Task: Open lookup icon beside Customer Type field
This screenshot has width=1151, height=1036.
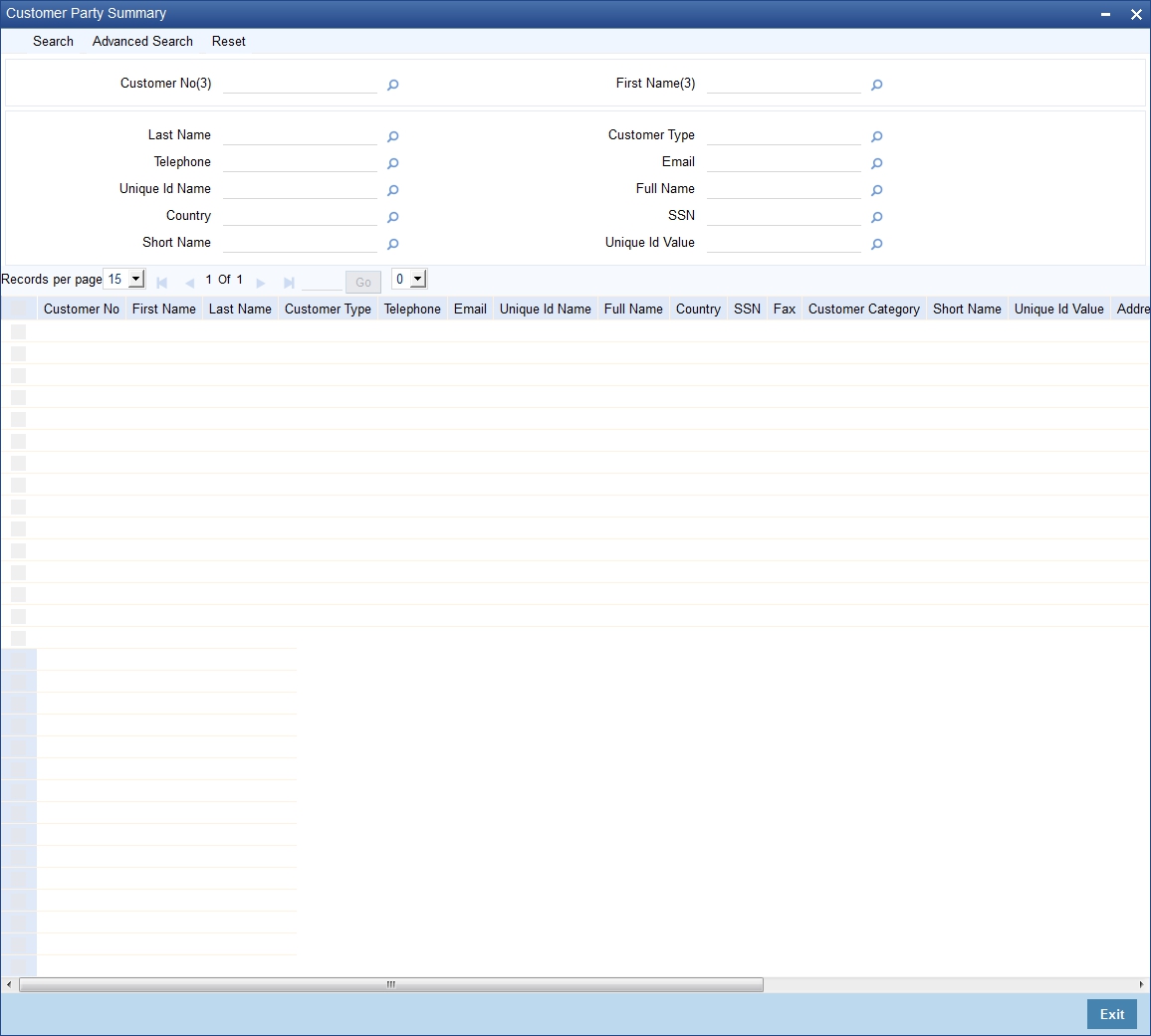Action: pyautogui.click(x=876, y=136)
